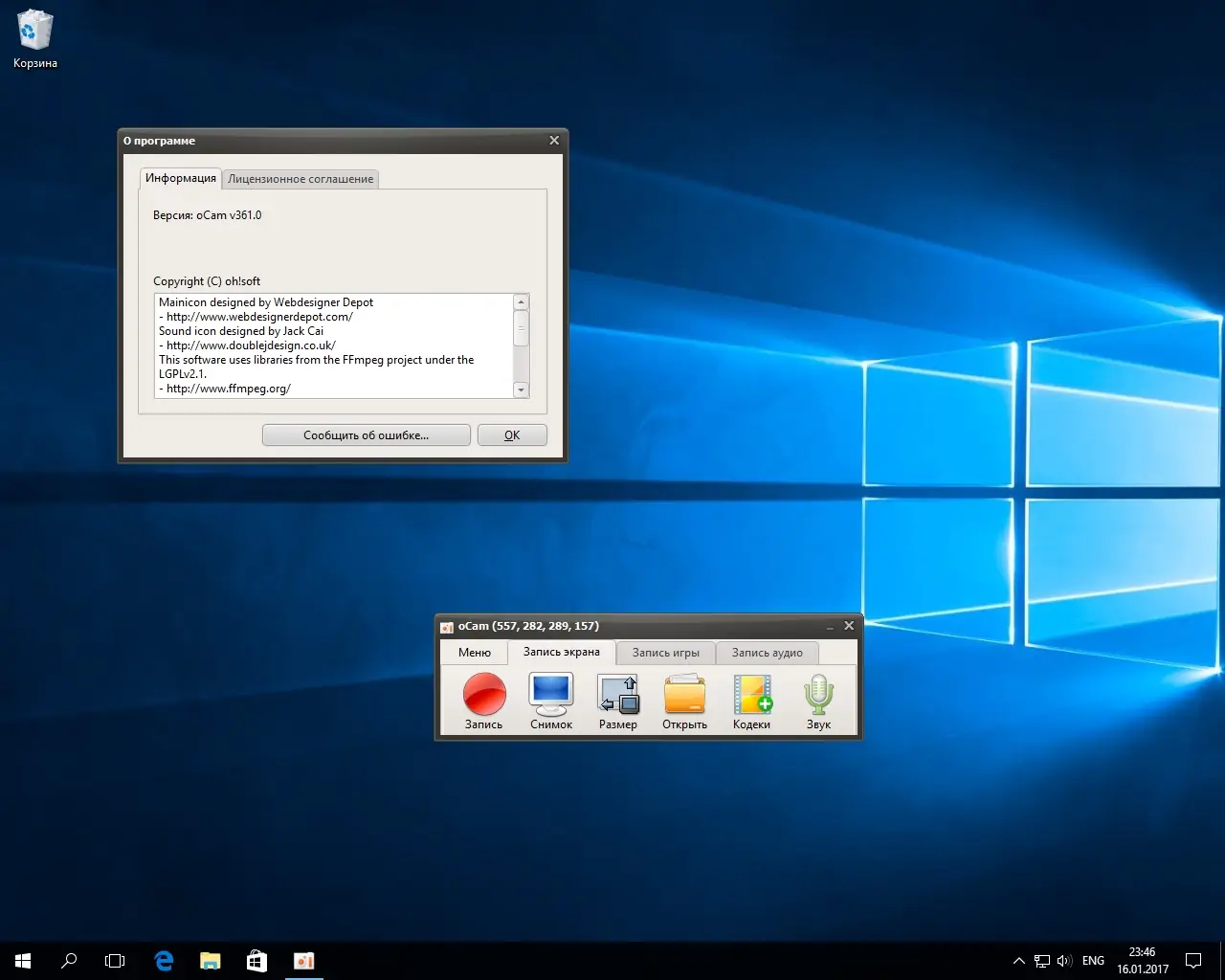Open the volume tray icon
Image resolution: width=1225 pixels, height=980 pixels.
coord(1064,961)
